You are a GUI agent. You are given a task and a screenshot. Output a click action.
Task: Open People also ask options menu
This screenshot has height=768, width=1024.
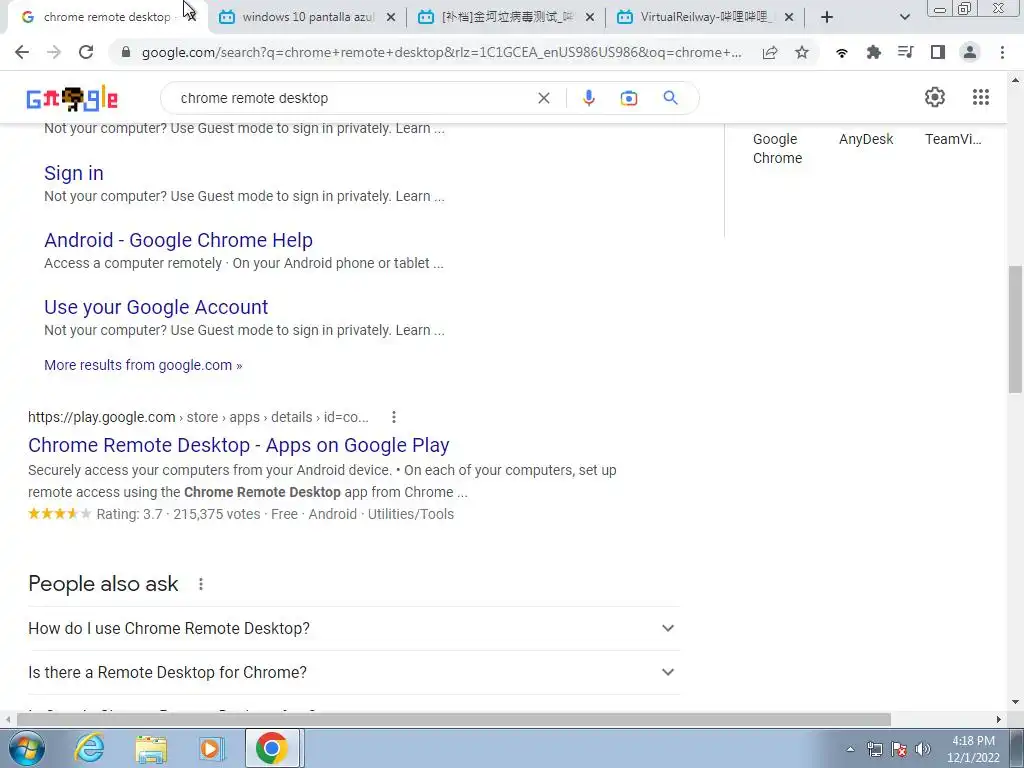click(201, 584)
